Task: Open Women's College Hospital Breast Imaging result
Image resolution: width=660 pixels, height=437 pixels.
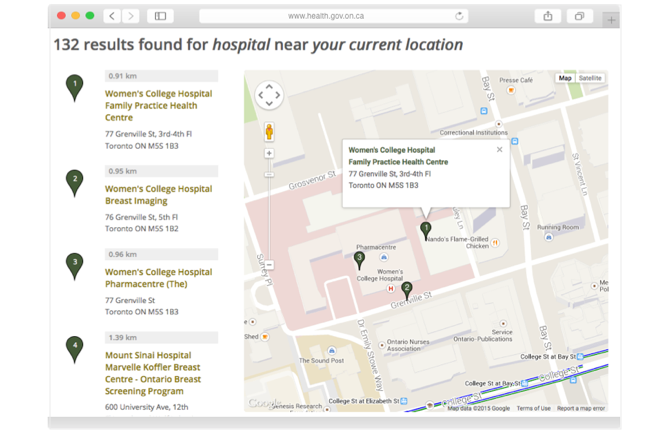Action: pos(158,195)
